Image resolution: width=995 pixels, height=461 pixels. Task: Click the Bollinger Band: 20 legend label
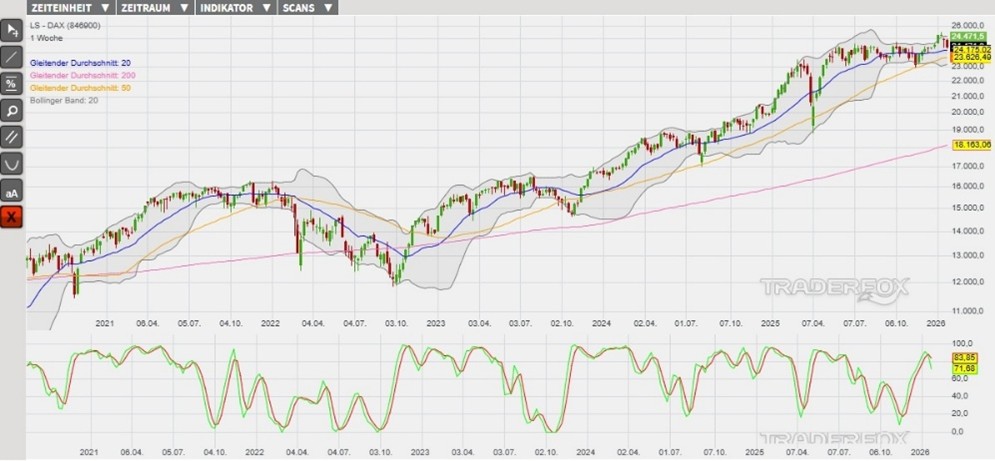66,100
